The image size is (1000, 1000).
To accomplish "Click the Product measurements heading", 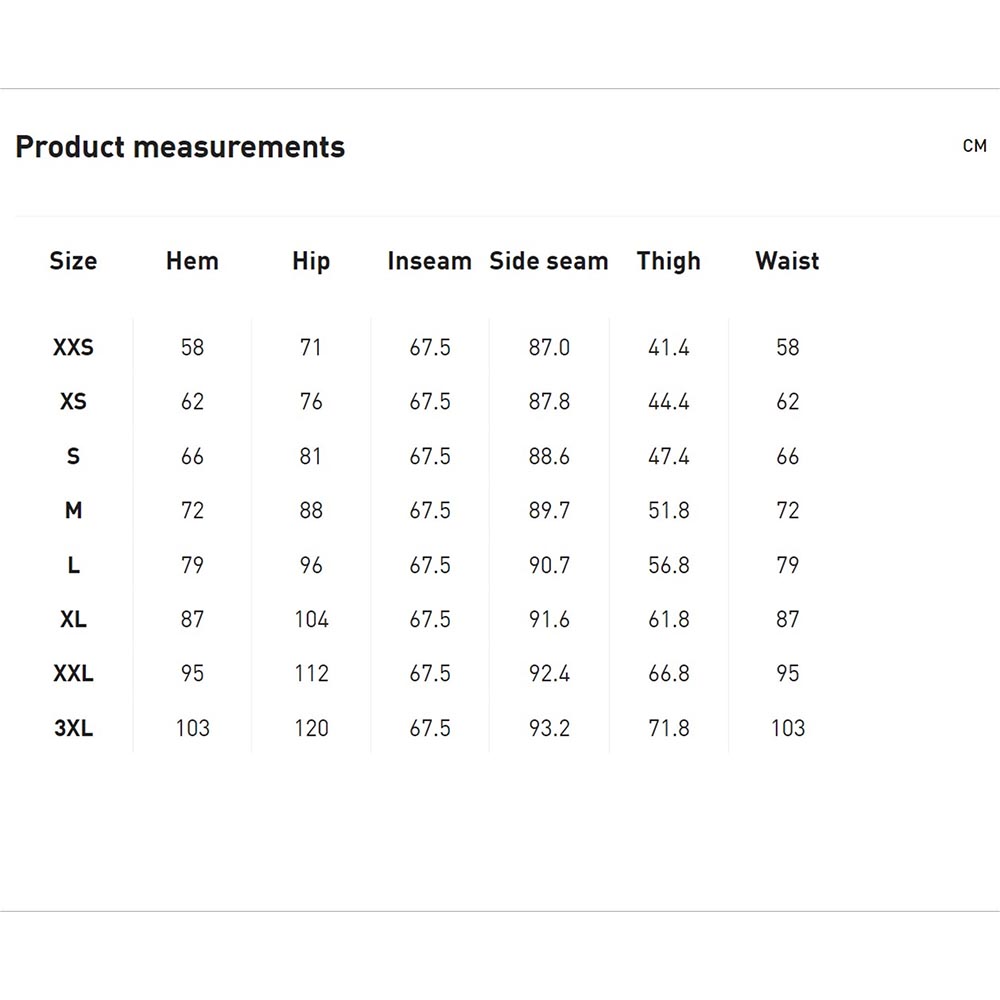I will click(180, 147).
